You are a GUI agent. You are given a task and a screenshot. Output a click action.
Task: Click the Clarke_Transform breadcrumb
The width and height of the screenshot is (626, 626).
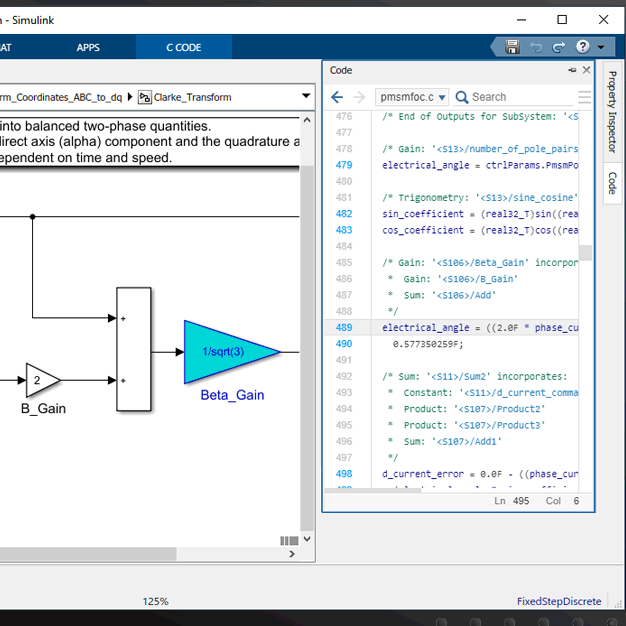click(192, 97)
